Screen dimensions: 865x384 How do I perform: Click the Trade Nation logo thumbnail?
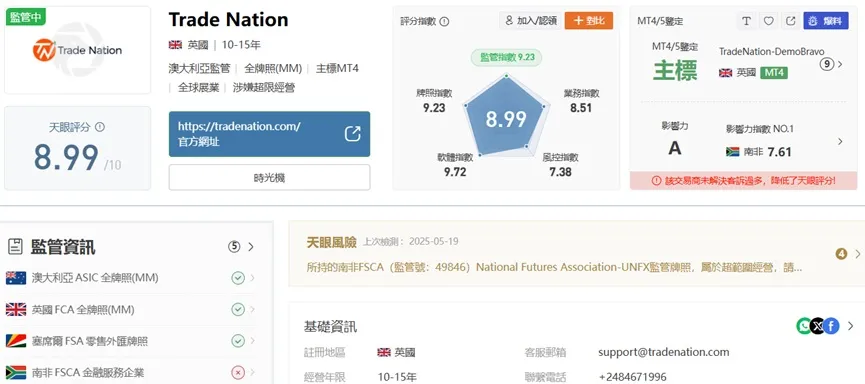[x=77, y=50]
